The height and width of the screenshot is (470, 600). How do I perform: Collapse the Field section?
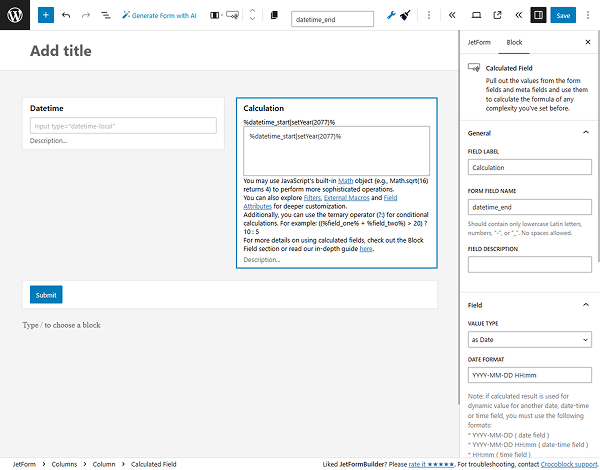(x=586, y=304)
